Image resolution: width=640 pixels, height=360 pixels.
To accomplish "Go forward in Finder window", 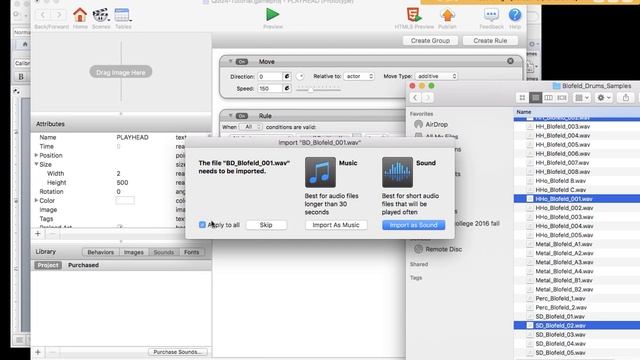I will click(427, 98).
